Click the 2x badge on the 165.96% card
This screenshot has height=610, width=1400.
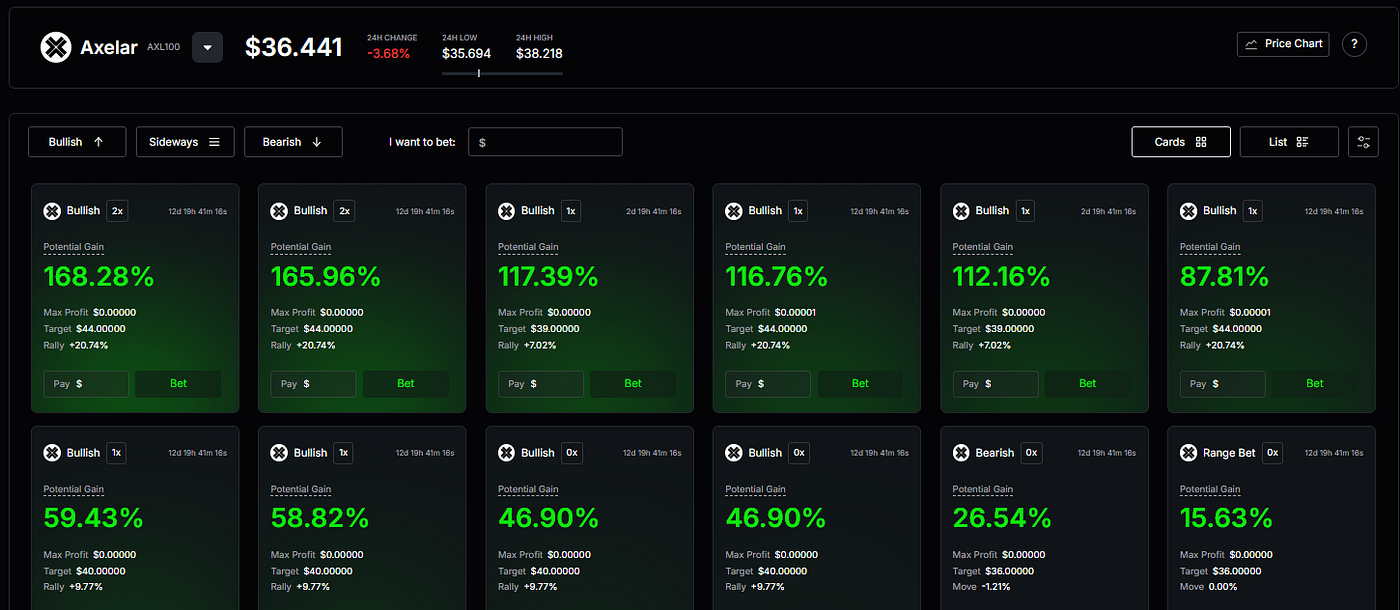click(x=344, y=211)
